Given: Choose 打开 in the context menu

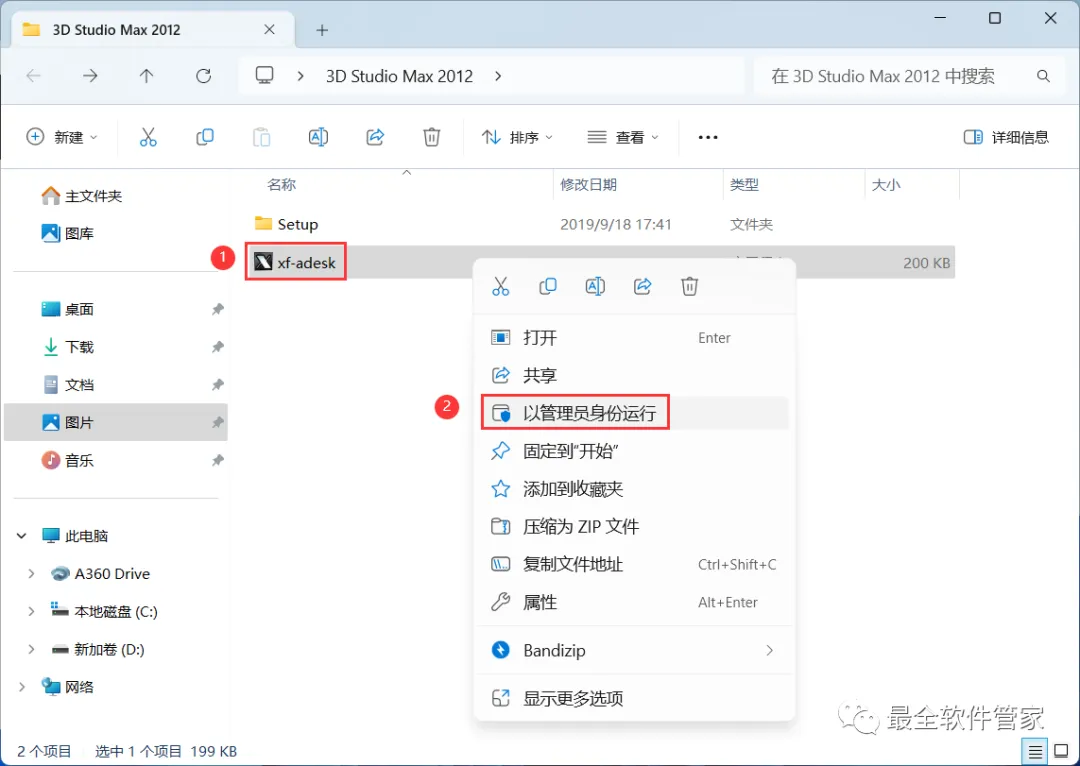Looking at the screenshot, I should (634, 338).
